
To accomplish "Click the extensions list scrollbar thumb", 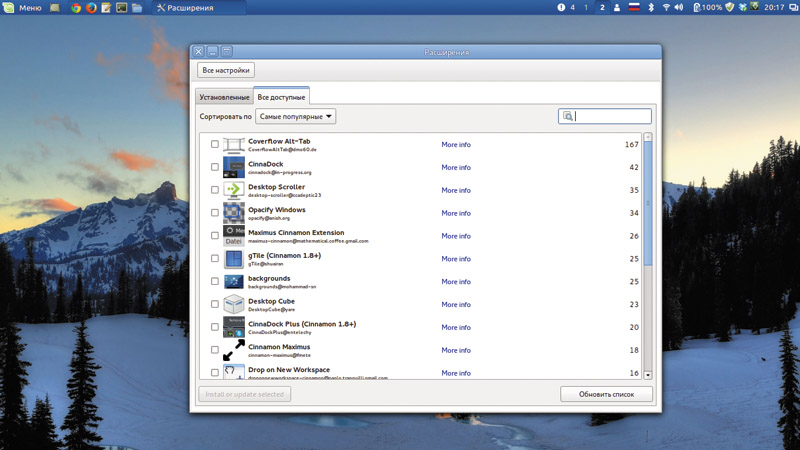I will click(648, 203).
